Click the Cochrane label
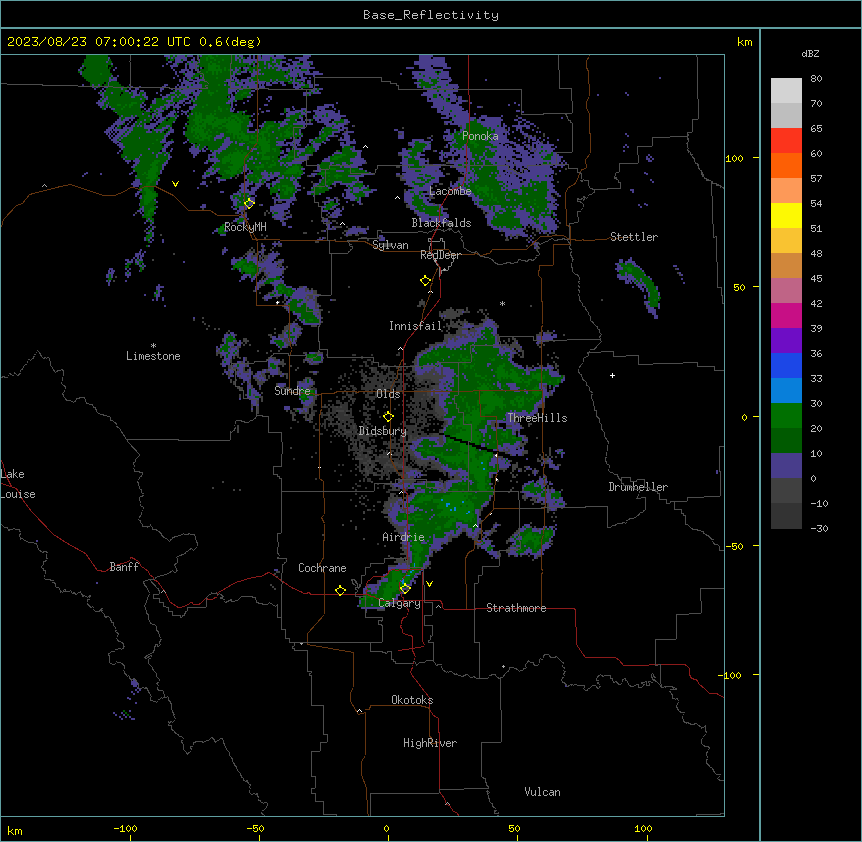 coord(322,568)
